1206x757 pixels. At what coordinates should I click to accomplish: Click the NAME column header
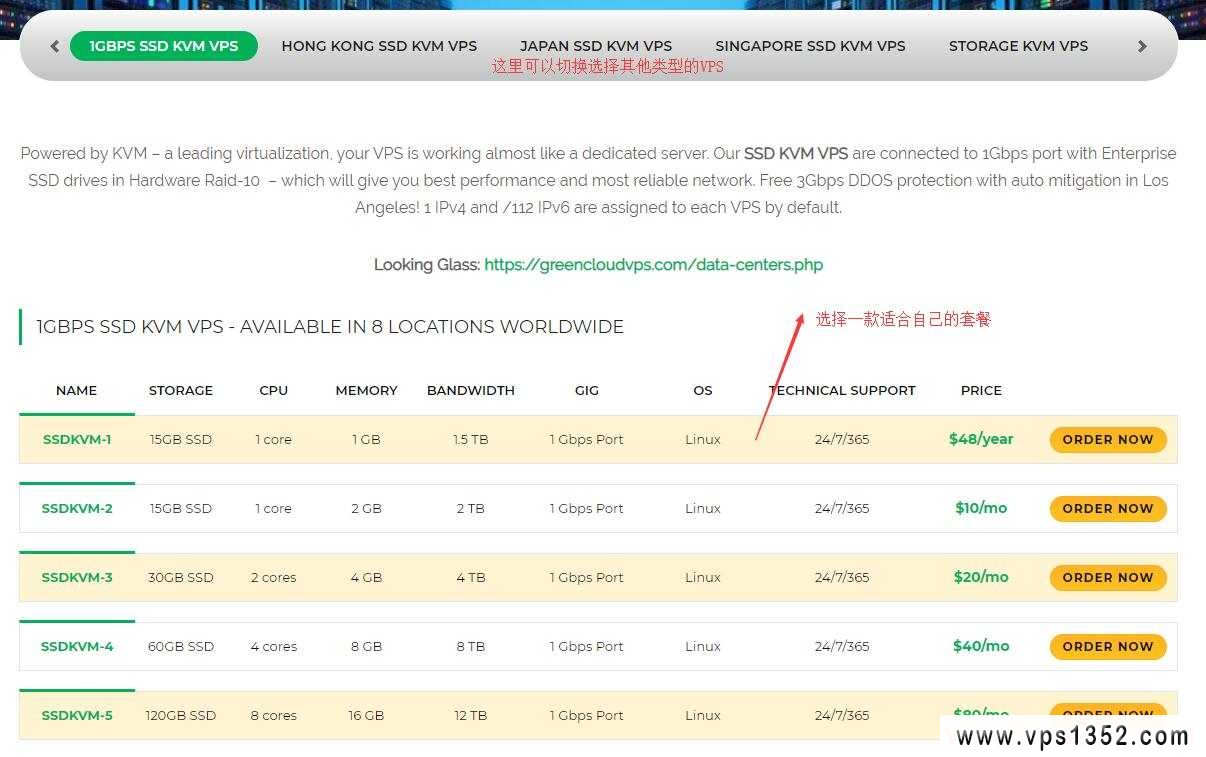(x=77, y=390)
